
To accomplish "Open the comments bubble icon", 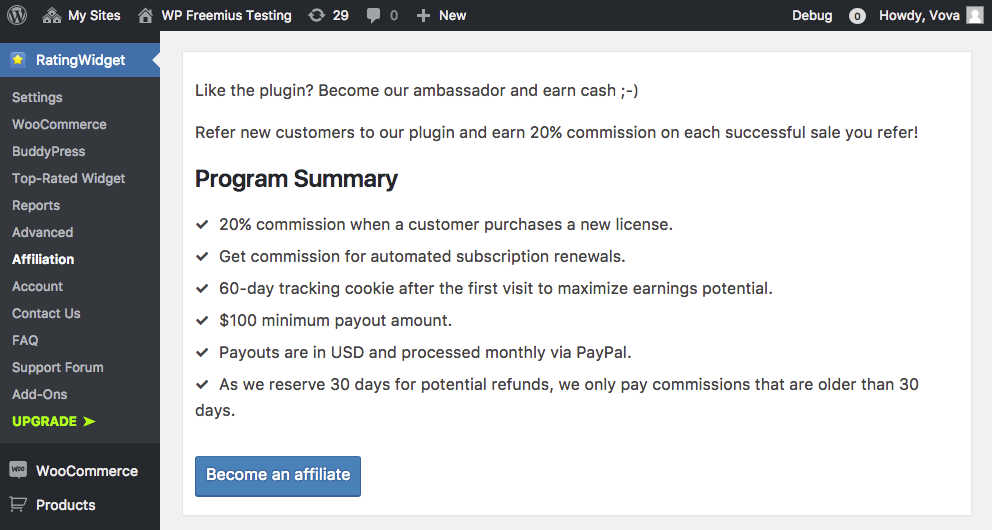I will tap(374, 16).
